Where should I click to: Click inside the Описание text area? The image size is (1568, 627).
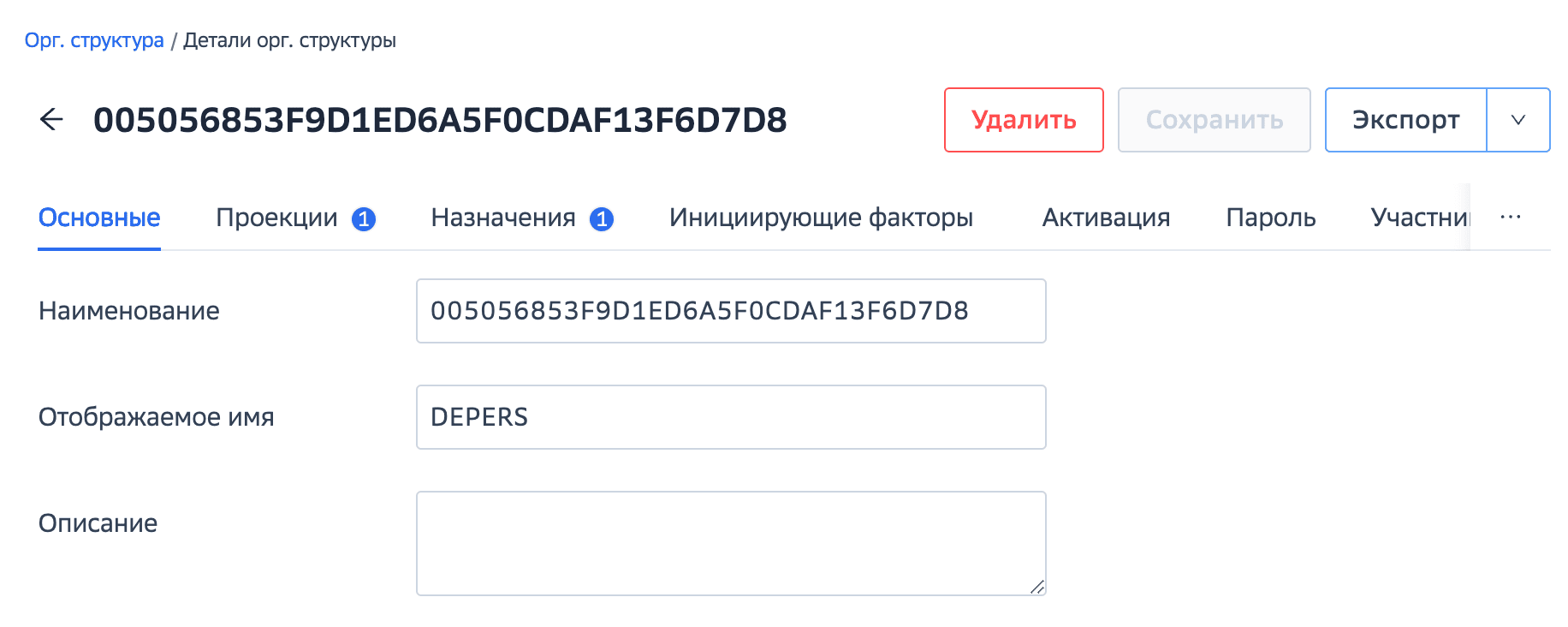point(731,543)
